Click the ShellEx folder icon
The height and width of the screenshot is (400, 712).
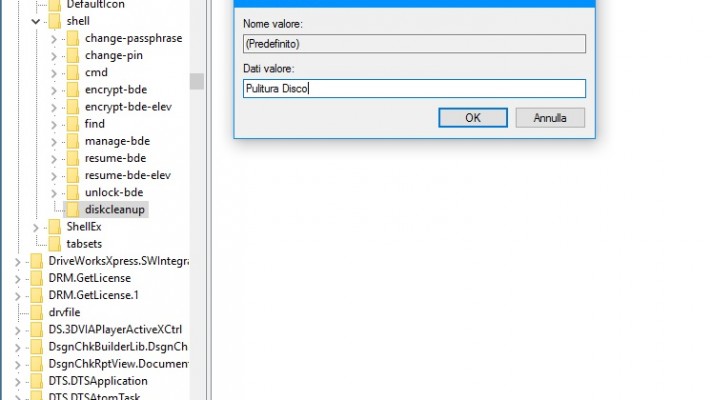click(x=54, y=227)
